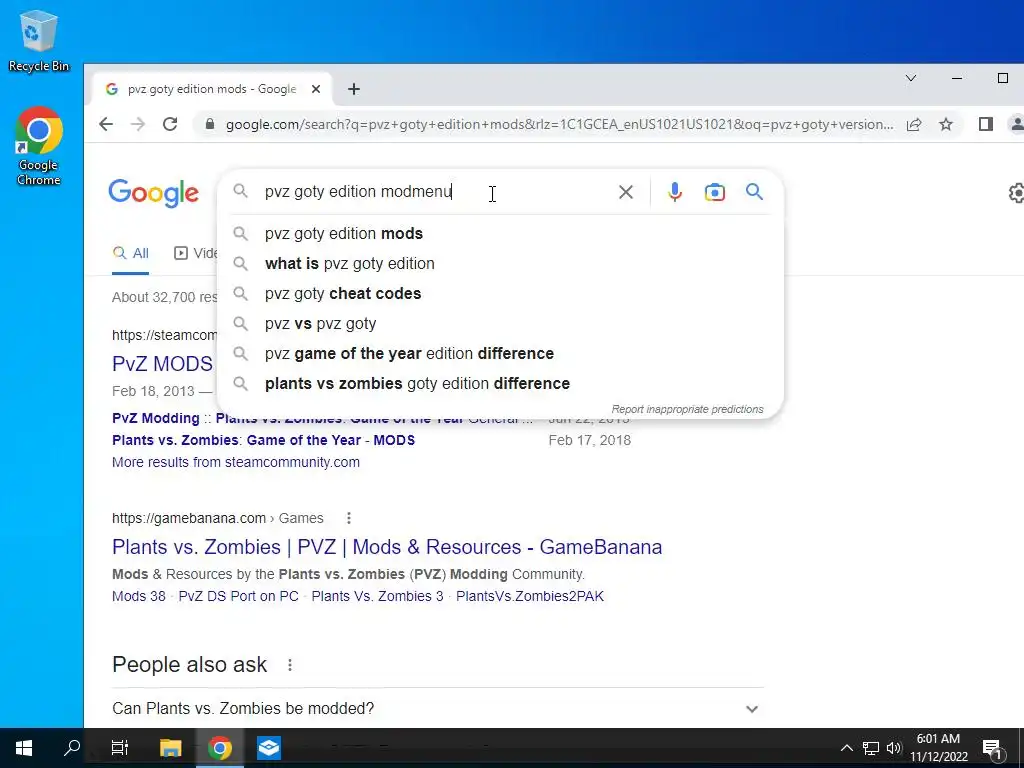This screenshot has width=1024, height=768.
Task: Go back with Chrome's back arrow
Action: [x=106, y=124]
